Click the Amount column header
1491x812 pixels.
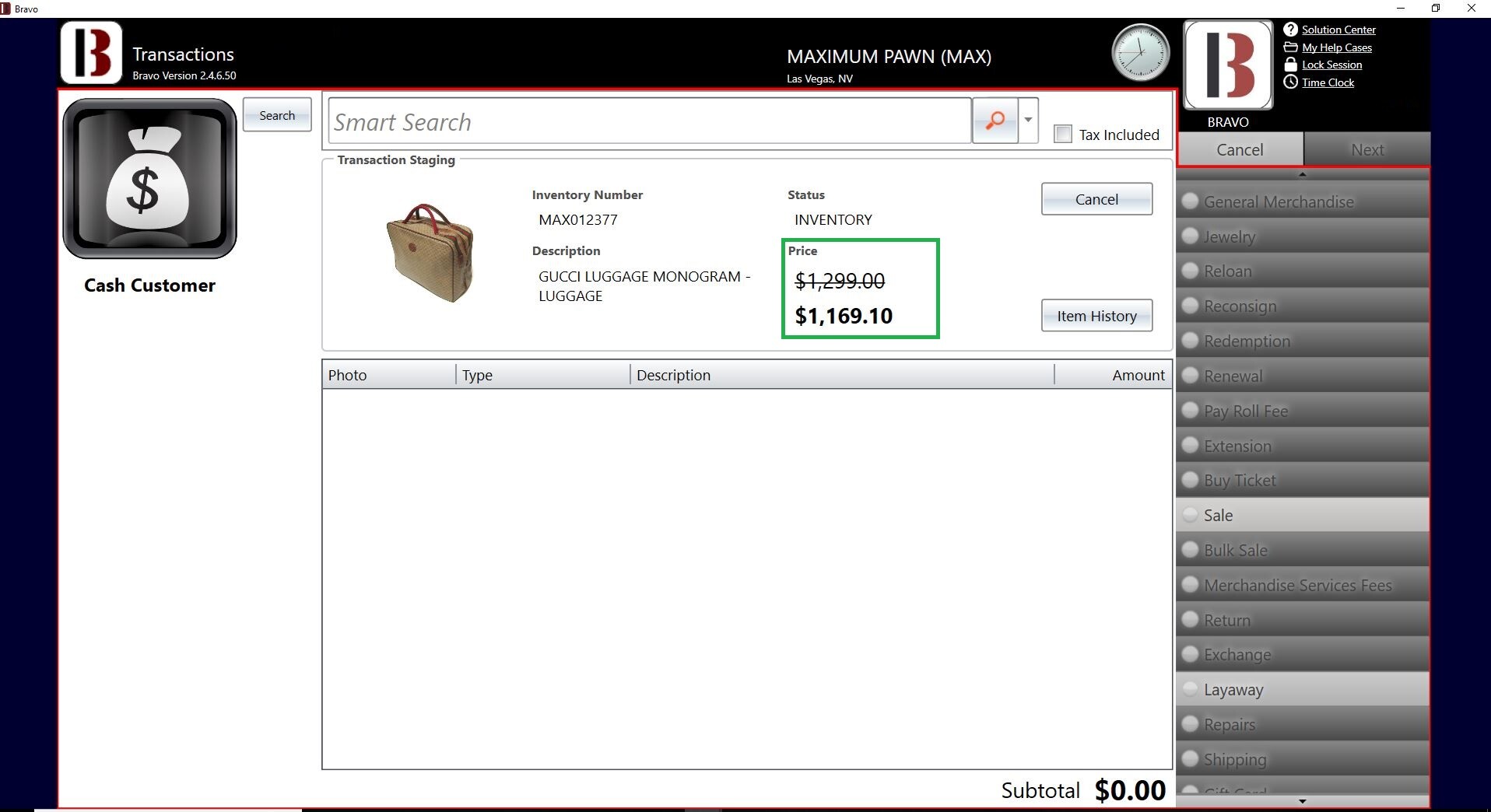coord(1114,375)
